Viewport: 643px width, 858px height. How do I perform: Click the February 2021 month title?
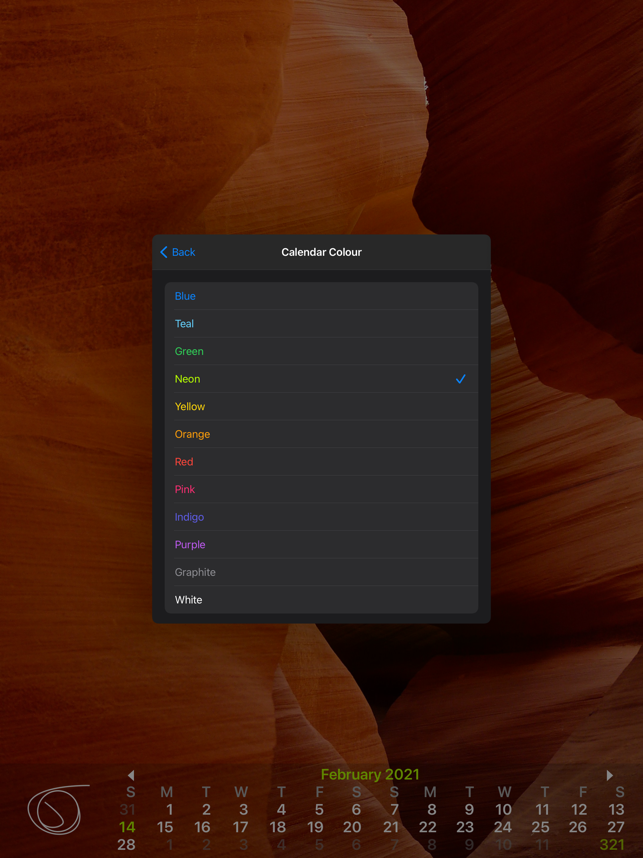(370, 775)
